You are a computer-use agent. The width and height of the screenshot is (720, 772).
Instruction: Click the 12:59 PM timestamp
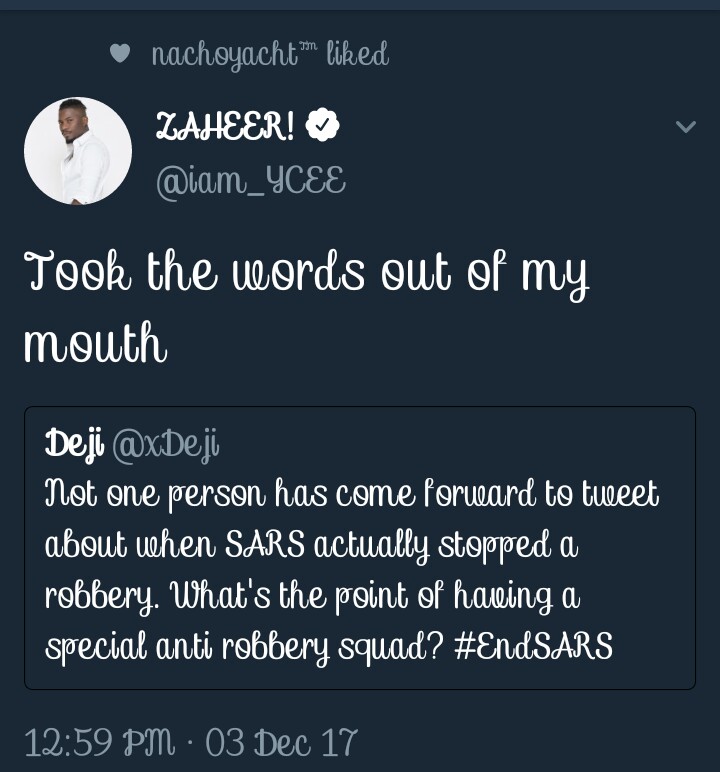[99, 742]
